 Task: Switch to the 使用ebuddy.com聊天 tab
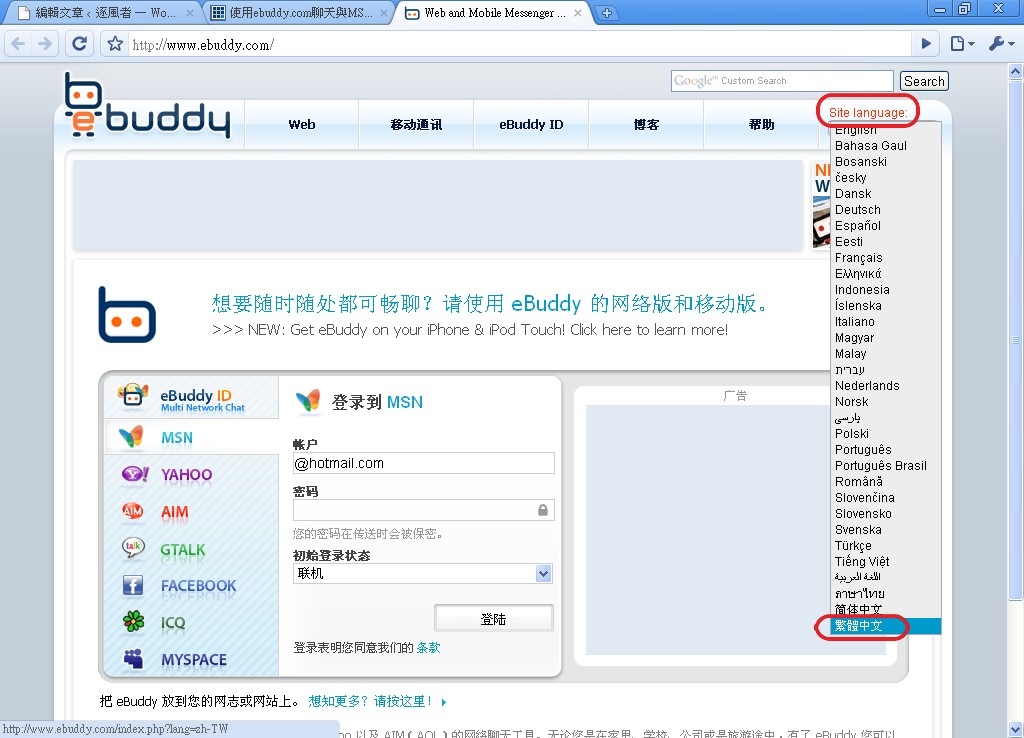(299, 13)
